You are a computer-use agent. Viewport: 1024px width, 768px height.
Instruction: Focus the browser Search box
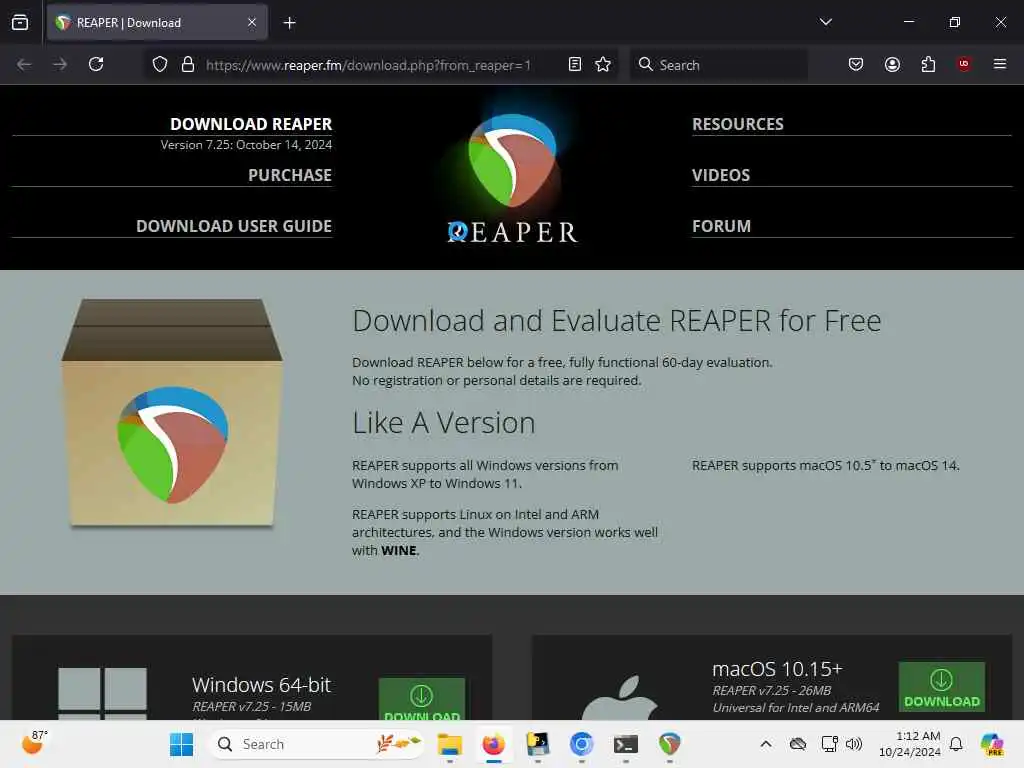point(718,65)
